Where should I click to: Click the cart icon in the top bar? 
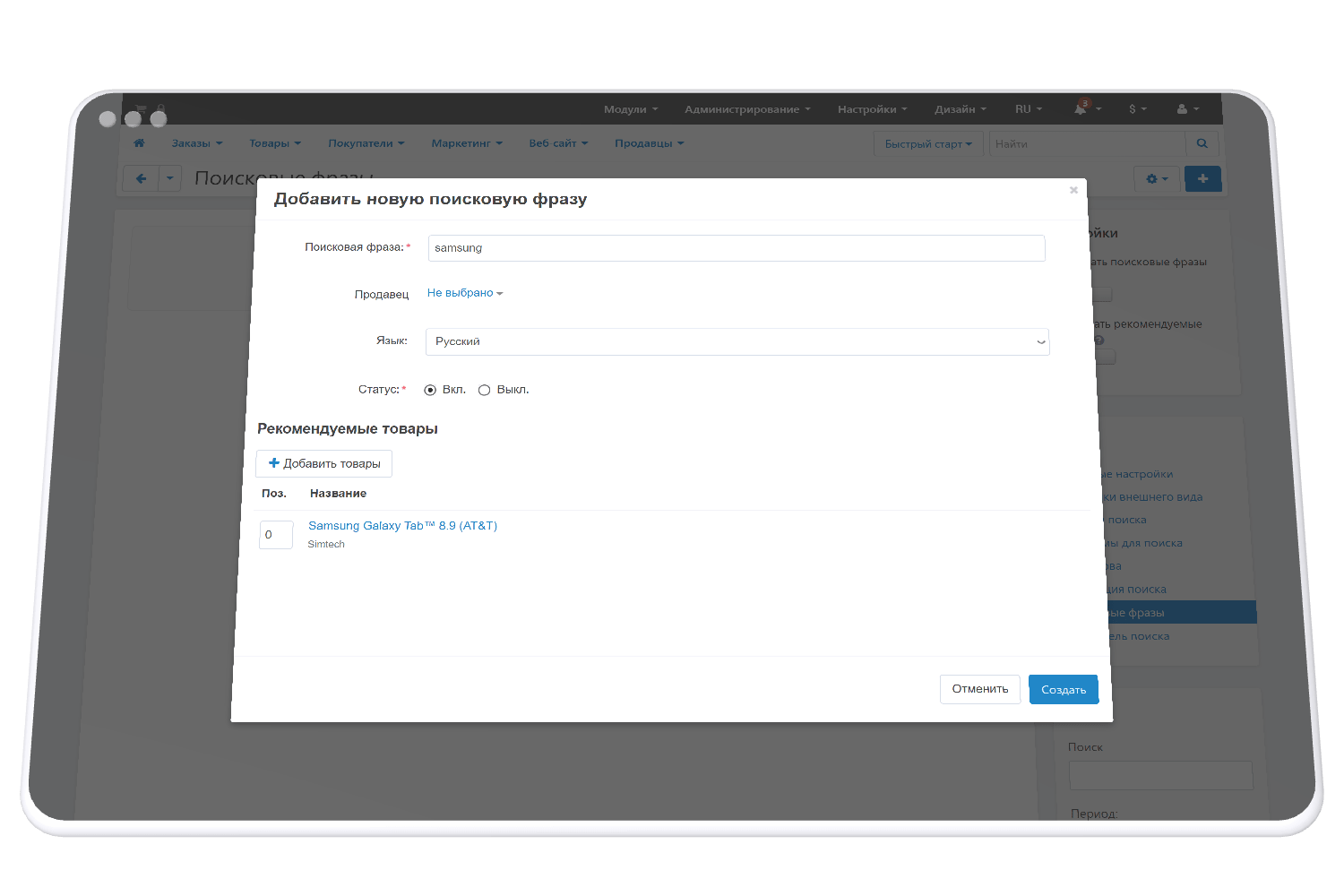click(x=141, y=108)
